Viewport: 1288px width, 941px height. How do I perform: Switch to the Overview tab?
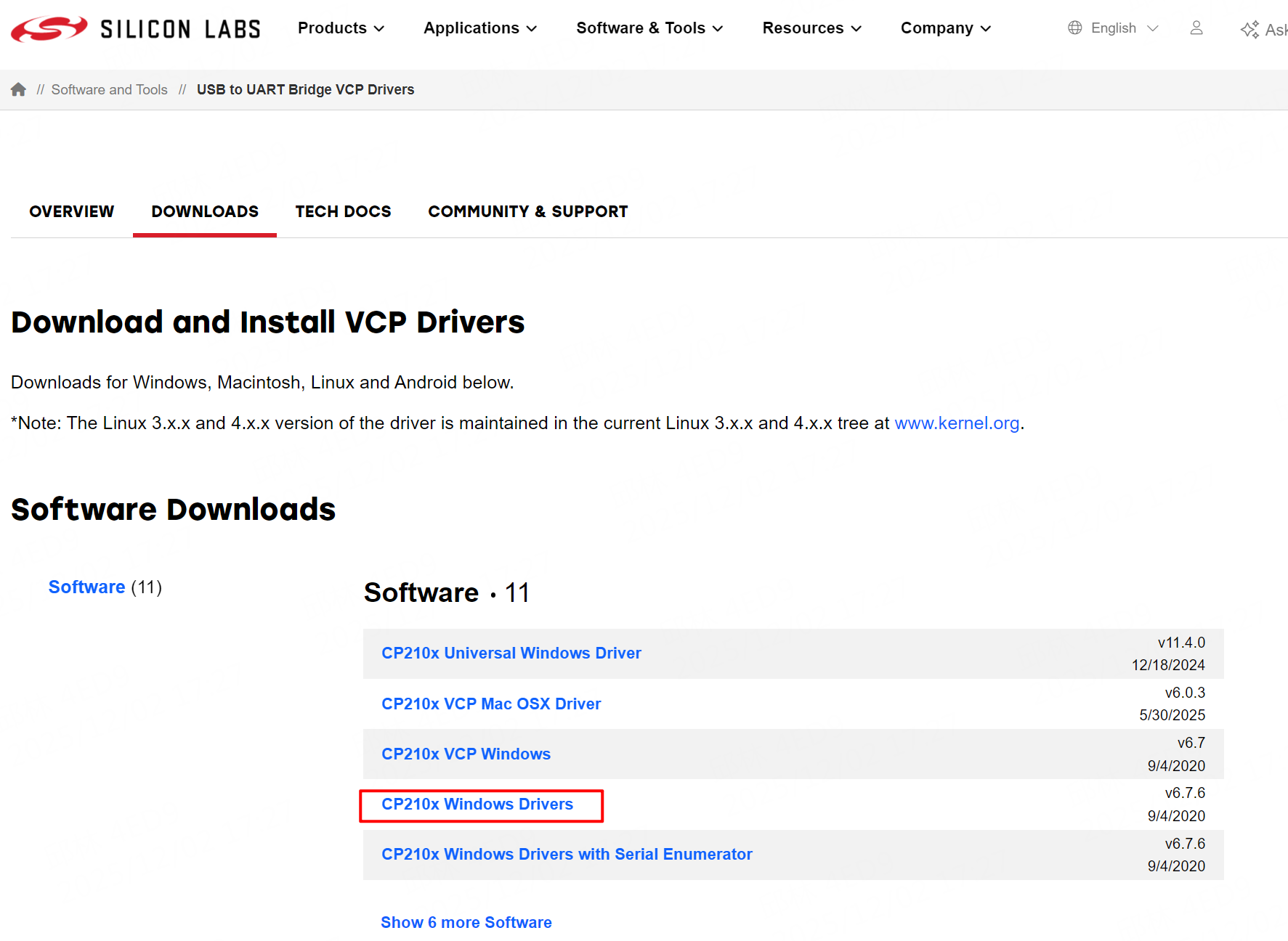coord(72,211)
